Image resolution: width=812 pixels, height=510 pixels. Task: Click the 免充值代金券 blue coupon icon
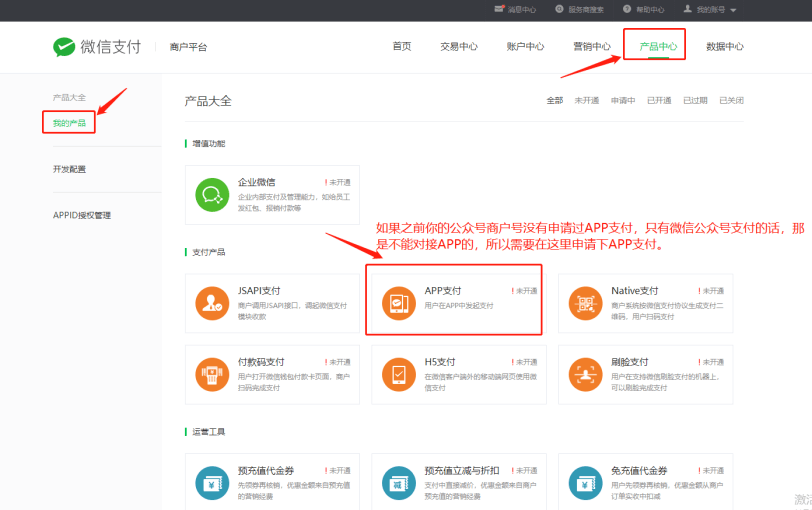586,483
